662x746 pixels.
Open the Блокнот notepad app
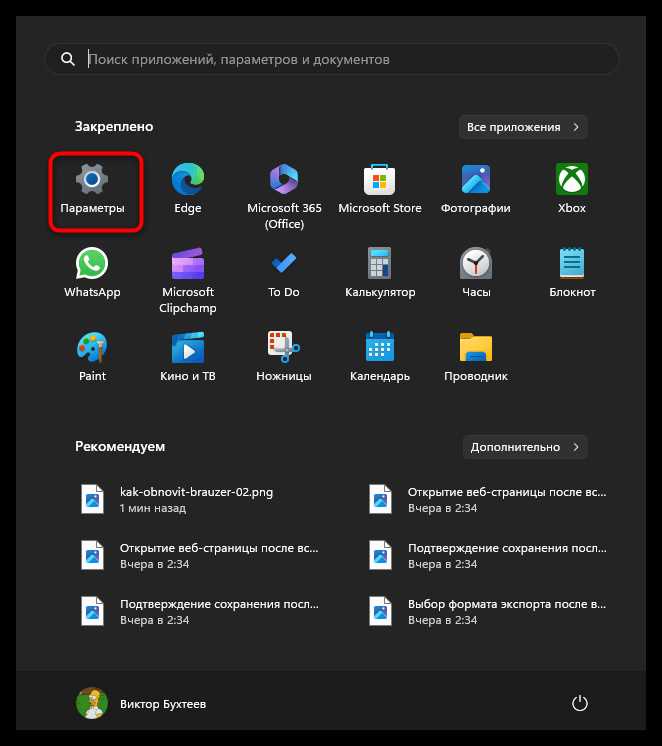[572, 273]
